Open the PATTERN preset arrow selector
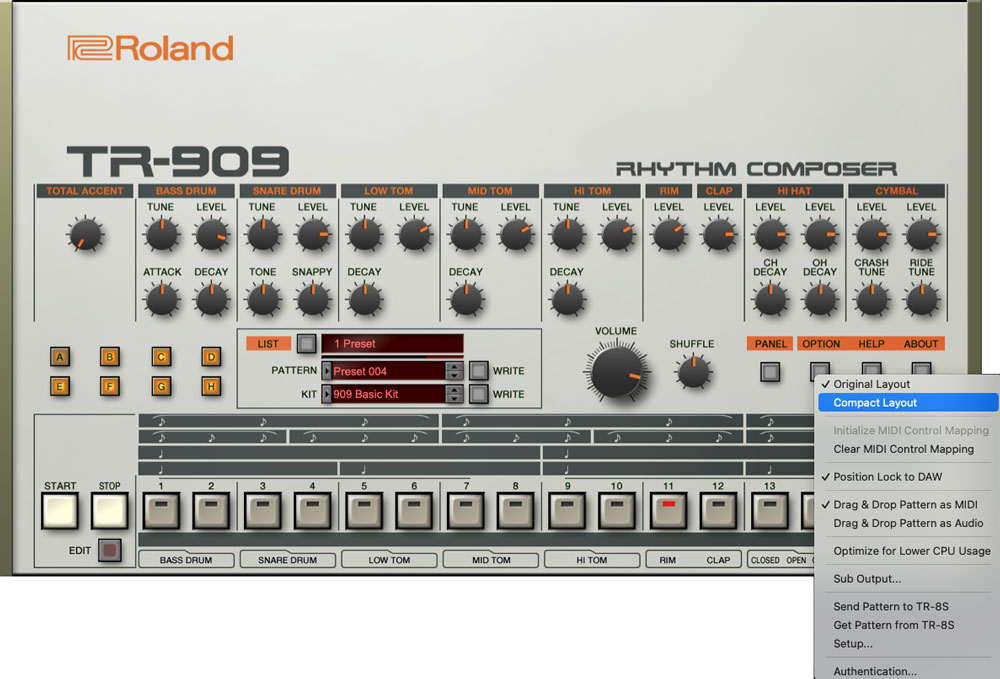The width and height of the screenshot is (1000, 679). pyautogui.click(x=327, y=371)
